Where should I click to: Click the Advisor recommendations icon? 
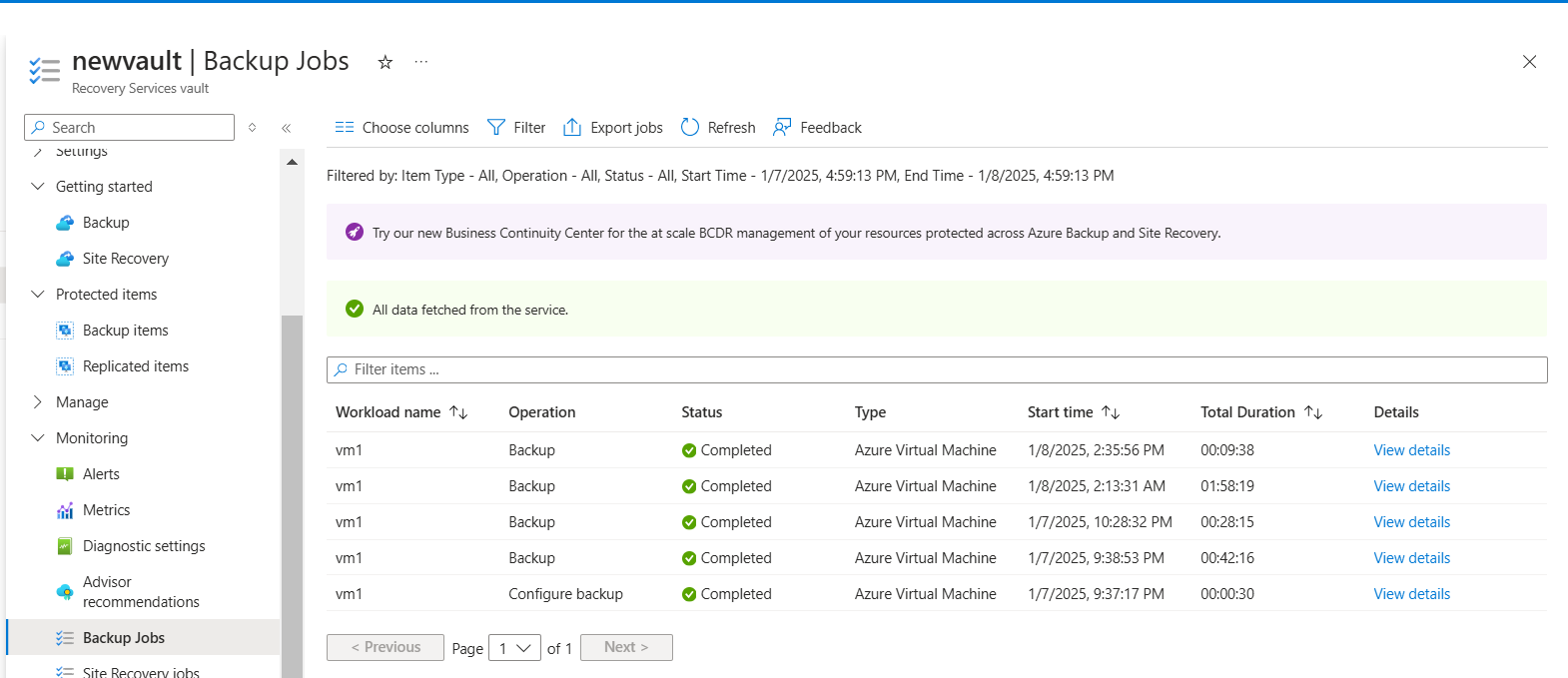click(65, 592)
